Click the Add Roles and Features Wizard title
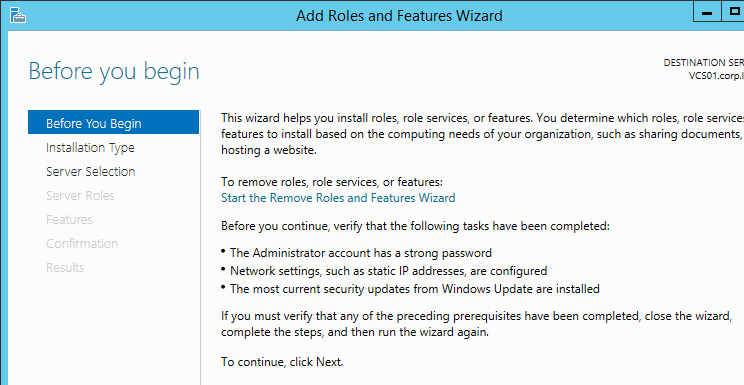The width and height of the screenshot is (744, 385). (x=399, y=16)
